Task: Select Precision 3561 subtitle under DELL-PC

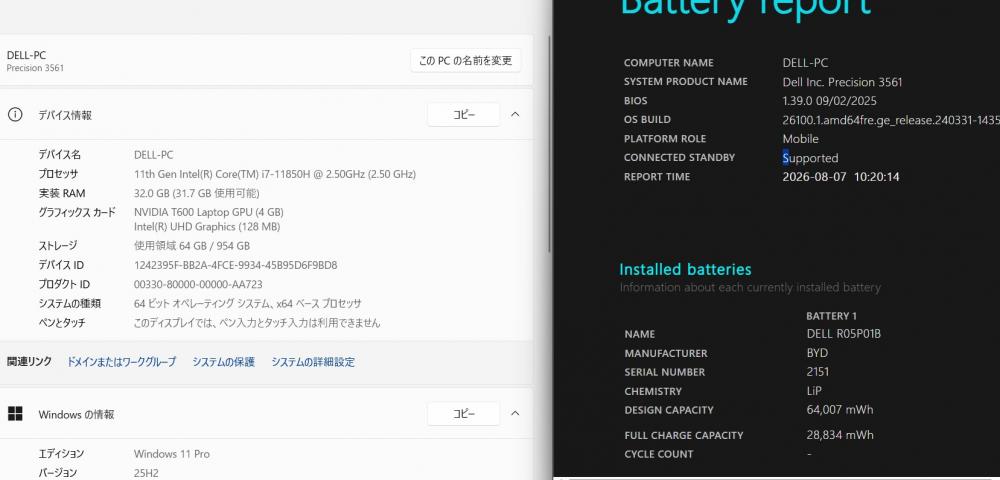Action: (35, 68)
